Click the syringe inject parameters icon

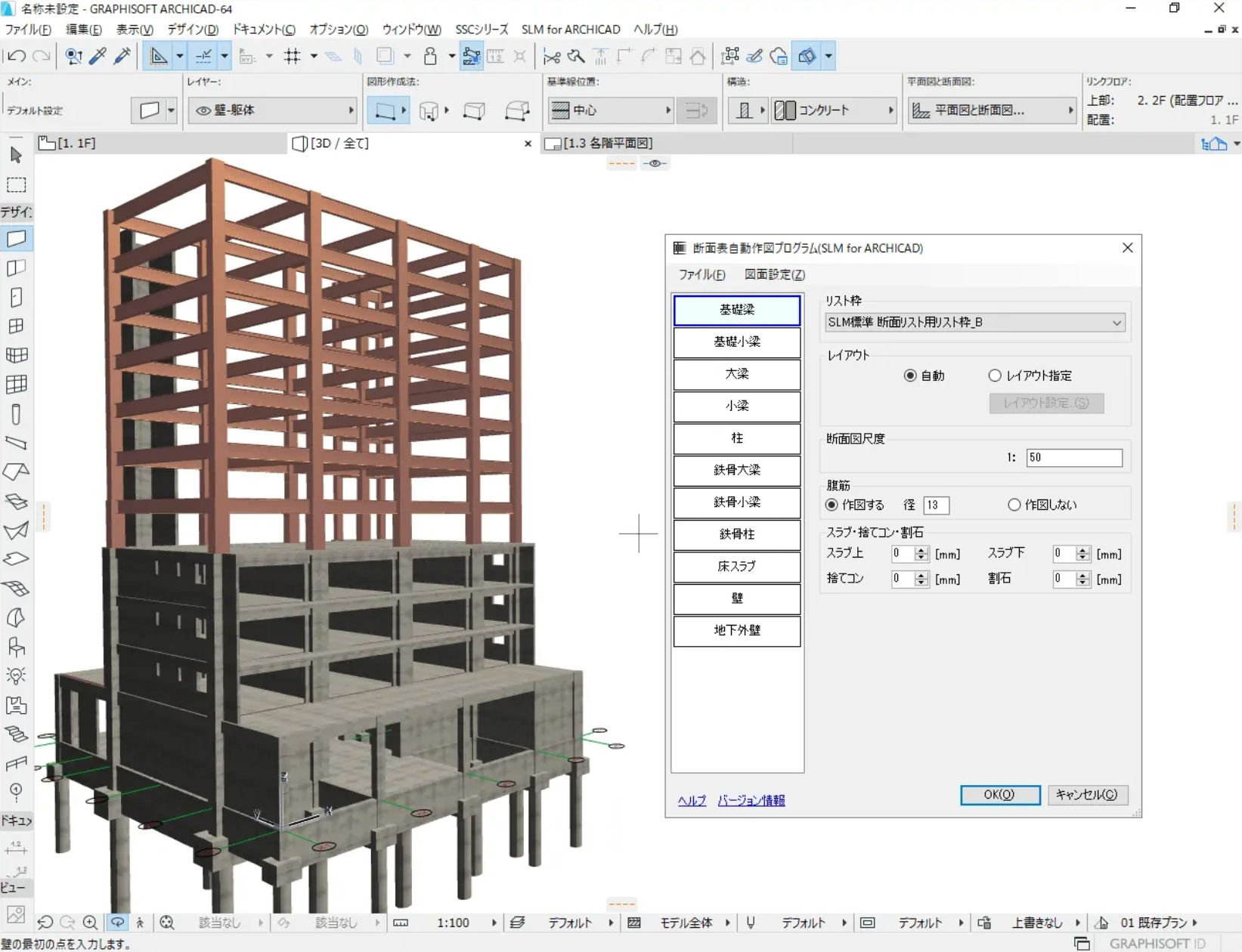122,56
